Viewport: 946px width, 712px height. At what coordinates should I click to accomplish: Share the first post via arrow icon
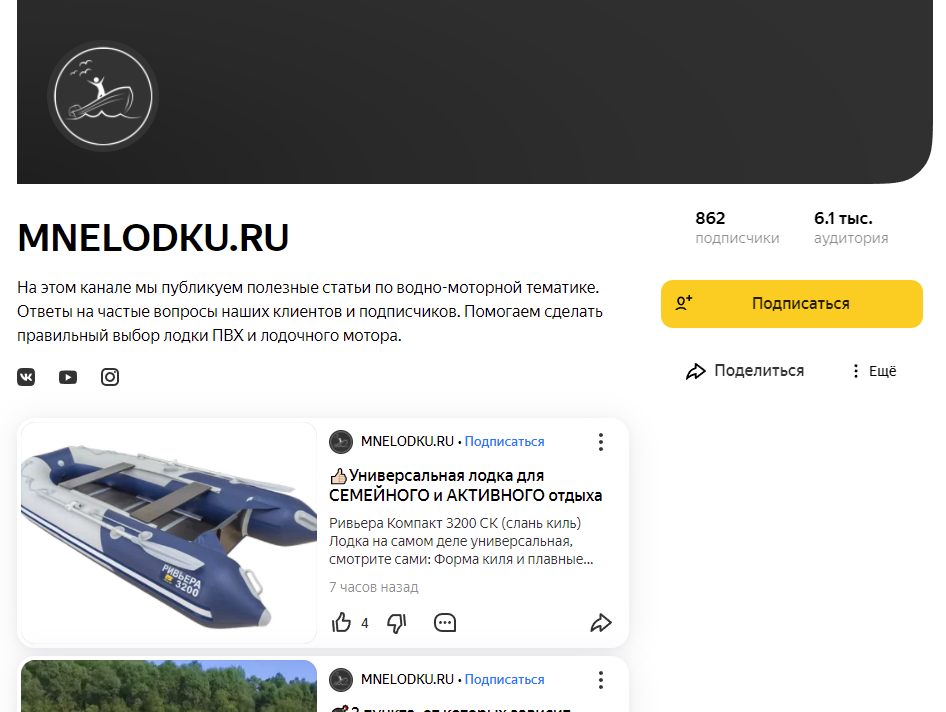coord(601,623)
